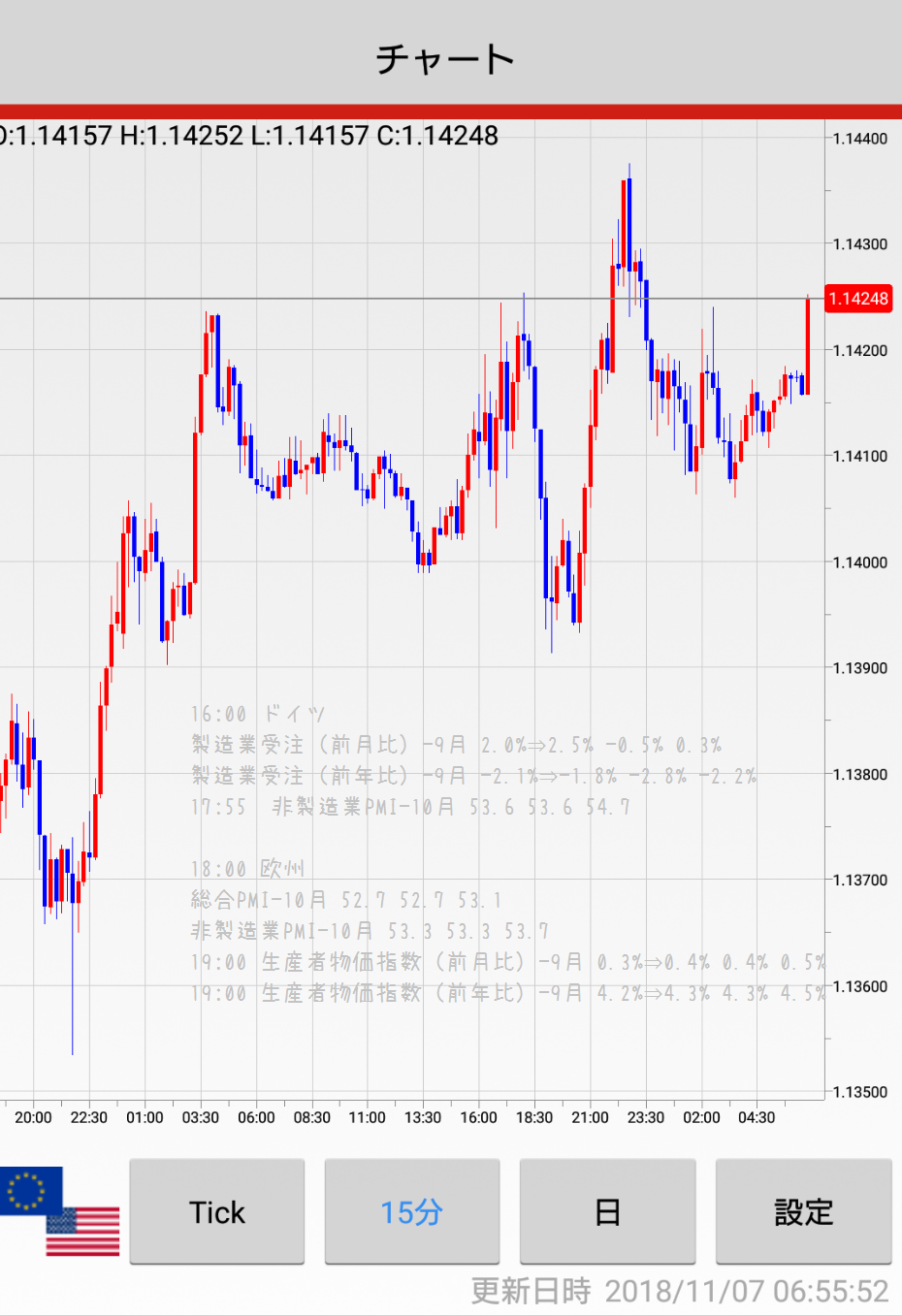Tap the EU flag icon

click(x=29, y=1190)
